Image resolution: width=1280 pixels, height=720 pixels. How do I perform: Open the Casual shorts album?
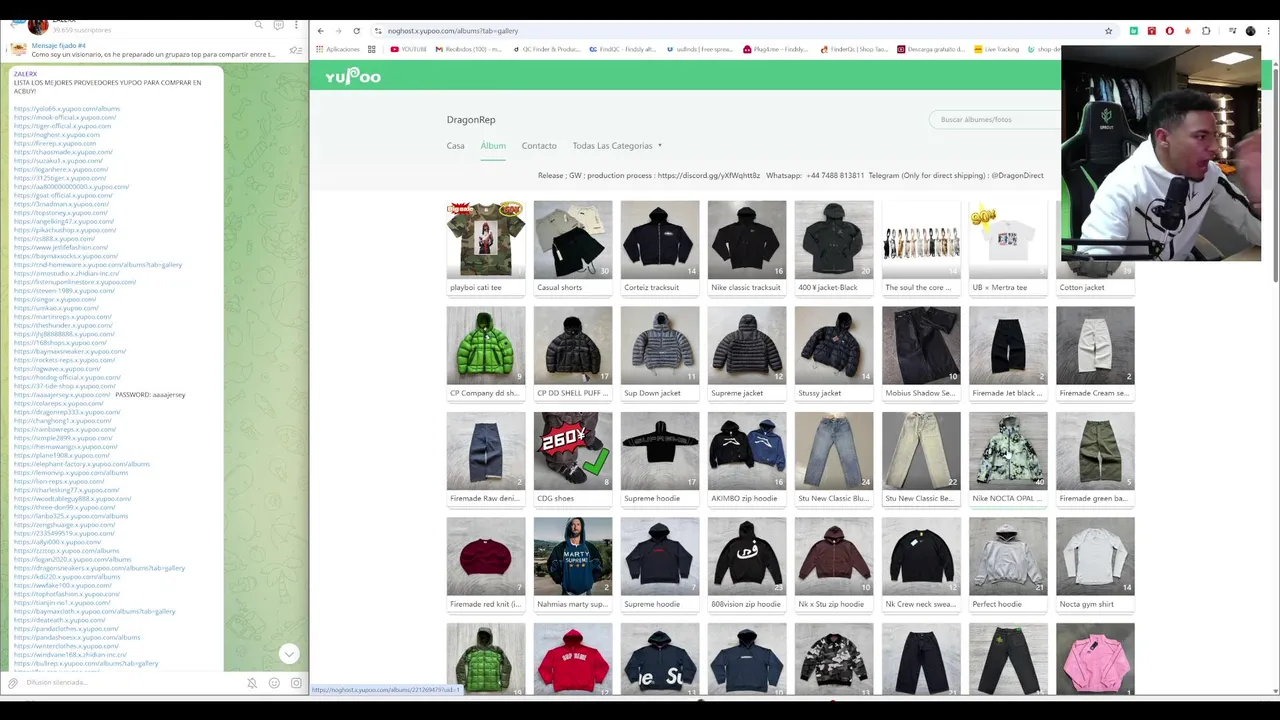tap(573, 247)
